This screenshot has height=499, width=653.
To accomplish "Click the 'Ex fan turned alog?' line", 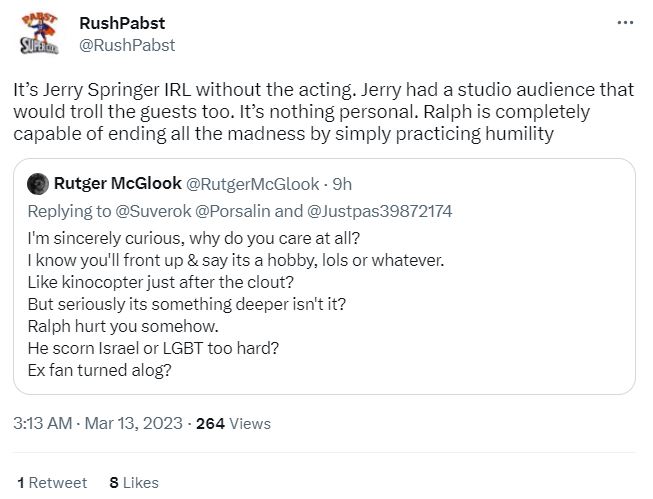I will pyautogui.click(x=100, y=370).
